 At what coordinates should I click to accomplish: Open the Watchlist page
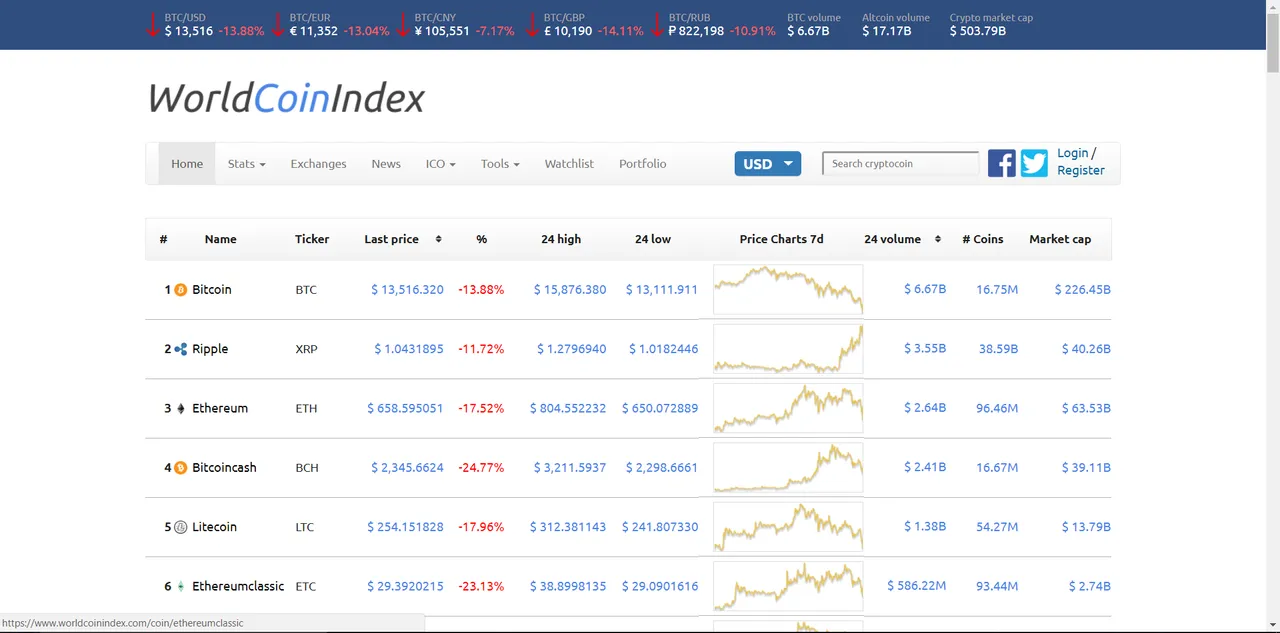[569, 164]
